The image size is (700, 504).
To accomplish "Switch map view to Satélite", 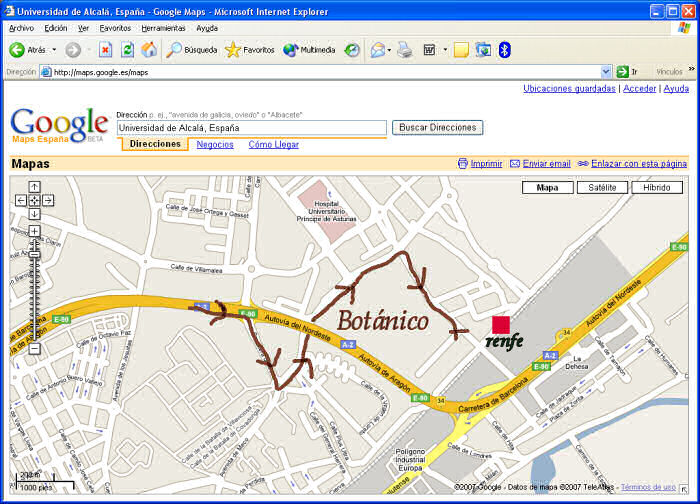I will 602,187.
